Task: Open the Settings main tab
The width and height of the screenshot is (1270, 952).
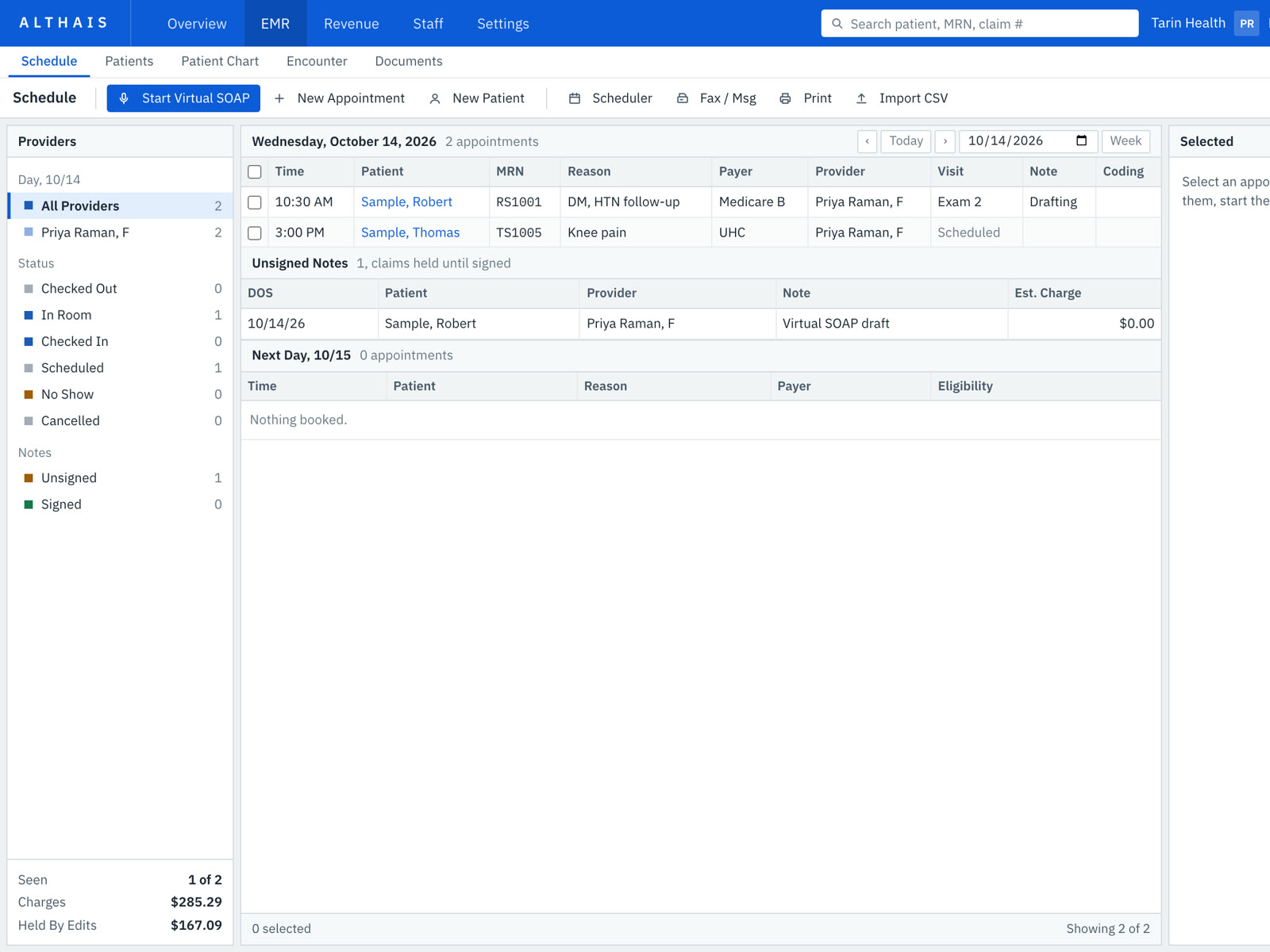Action: (503, 24)
